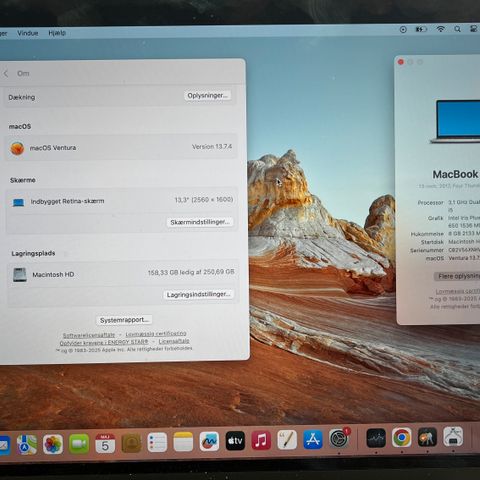Image resolution: width=480 pixels, height=480 pixels.
Task: Open the ENERGY STAR compliance link
Action: coord(104,342)
